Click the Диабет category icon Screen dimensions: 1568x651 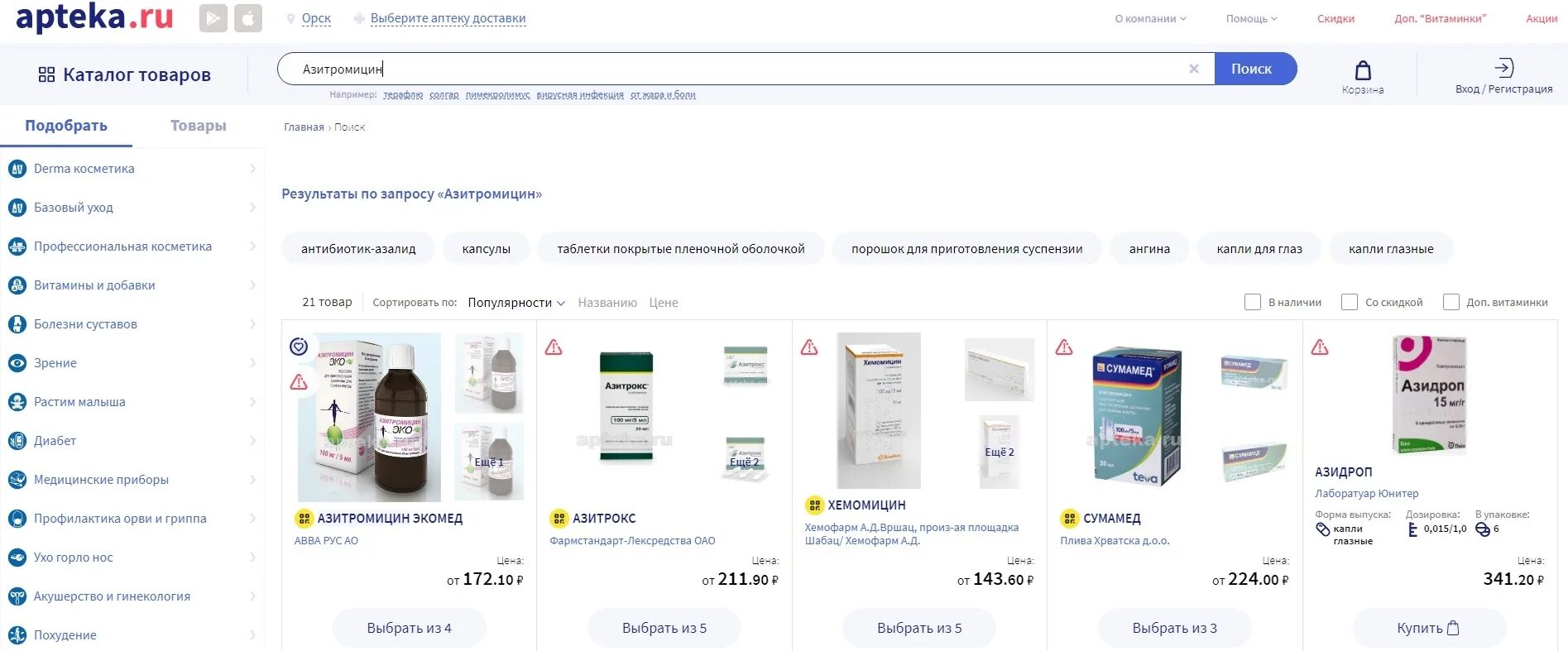pyautogui.click(x=17, y=441)
